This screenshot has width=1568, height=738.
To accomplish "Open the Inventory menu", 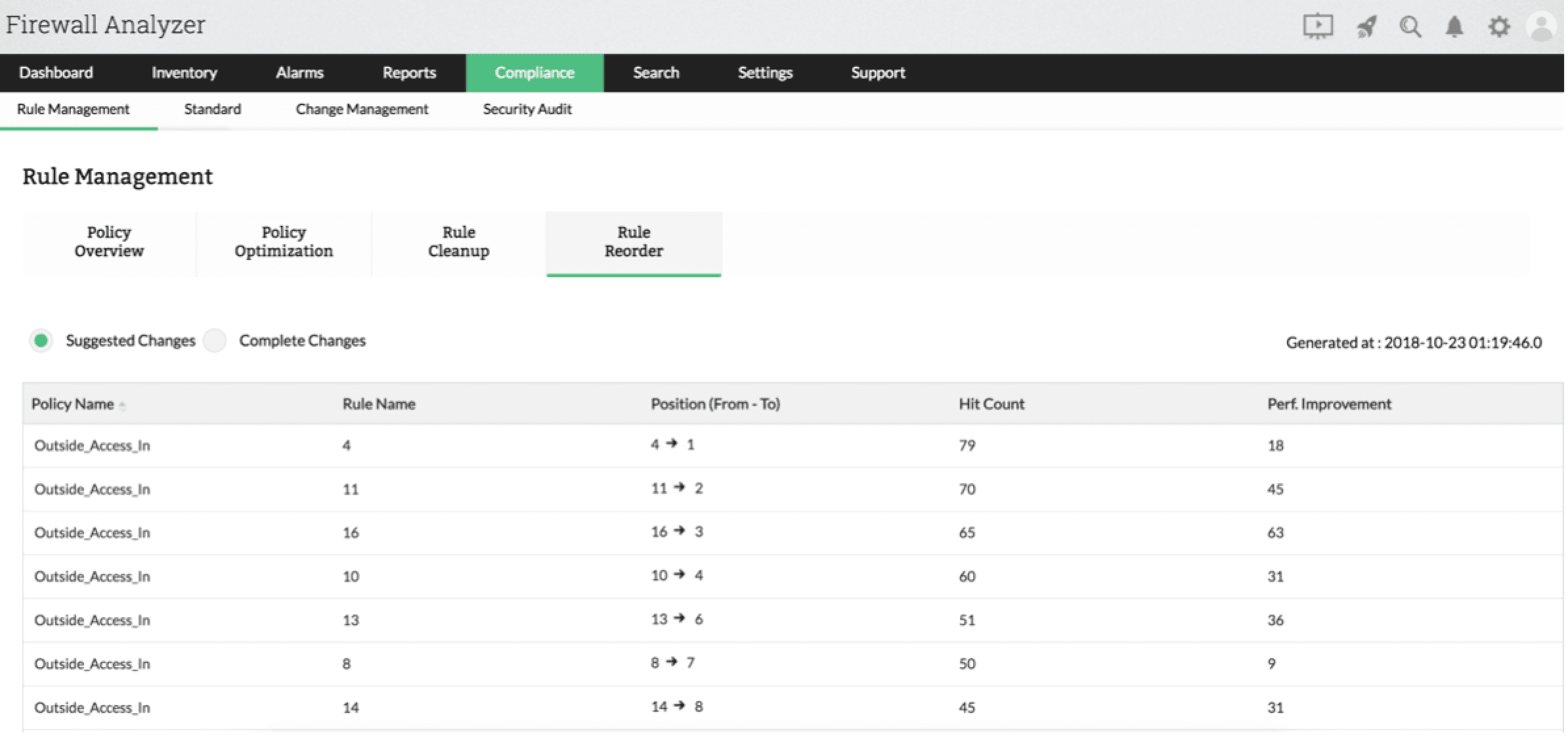I will pos(184,73).
